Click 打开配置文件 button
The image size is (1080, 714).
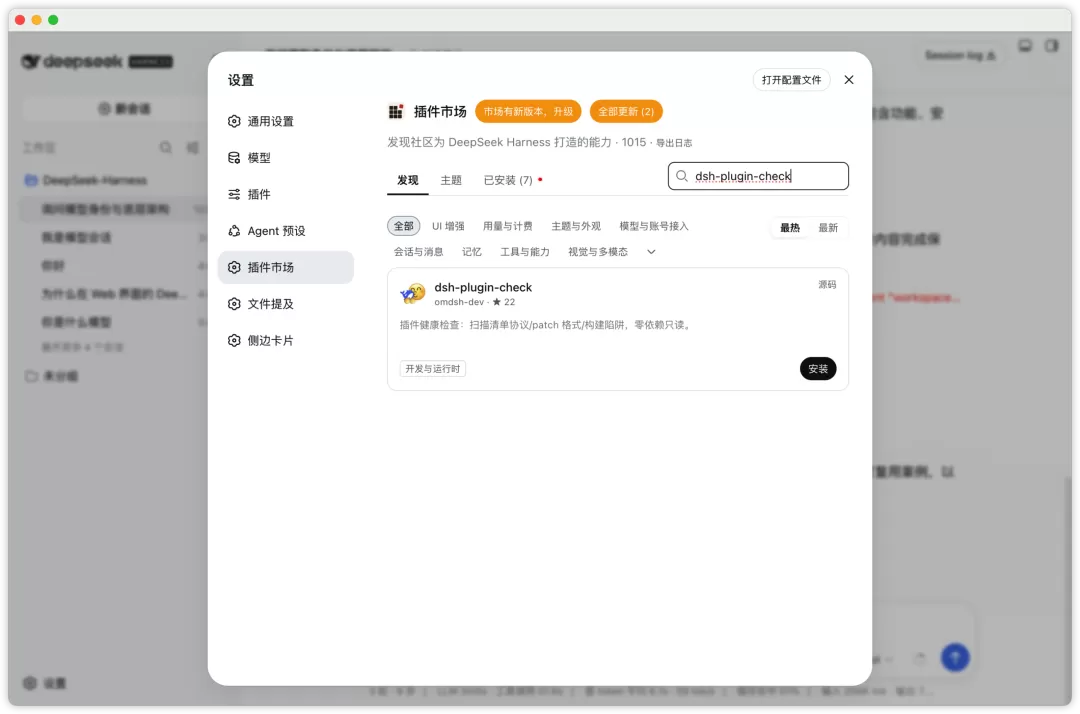[791, 80]
